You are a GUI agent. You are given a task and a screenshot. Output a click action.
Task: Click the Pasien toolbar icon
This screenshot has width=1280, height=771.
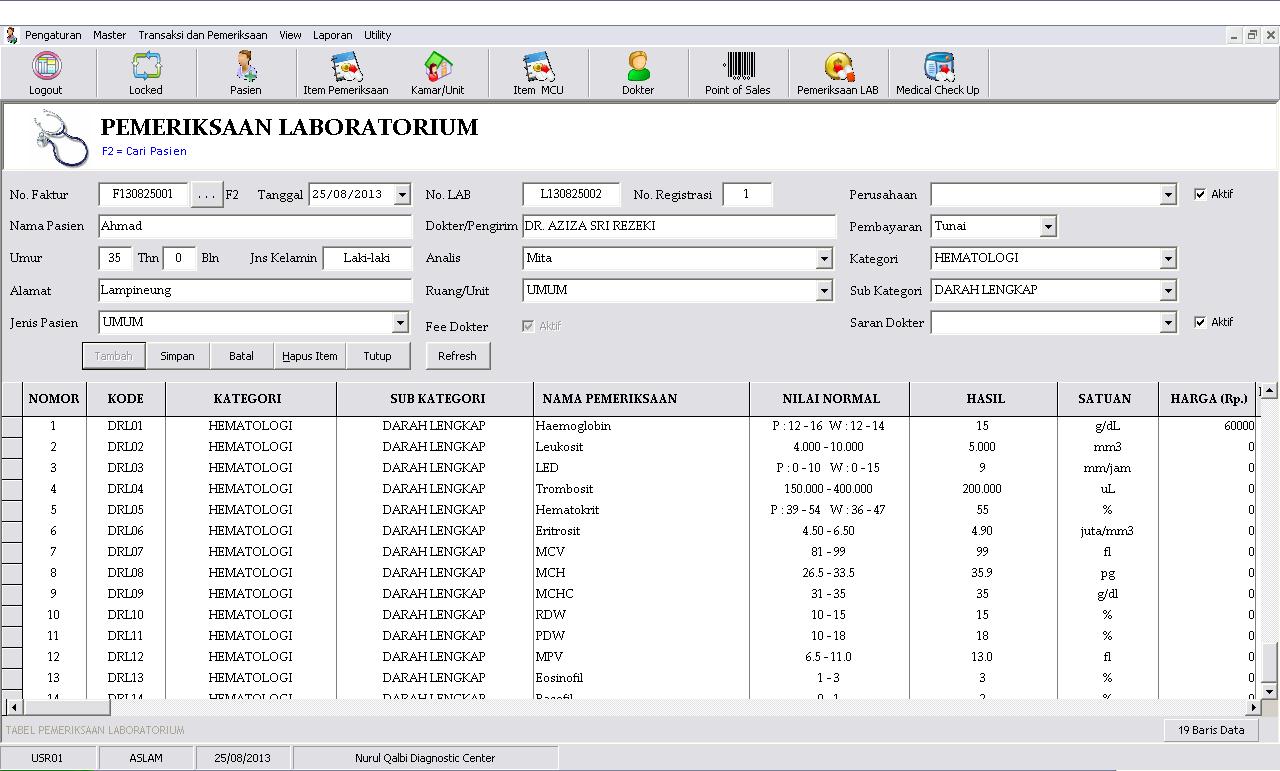pos(245,72)
